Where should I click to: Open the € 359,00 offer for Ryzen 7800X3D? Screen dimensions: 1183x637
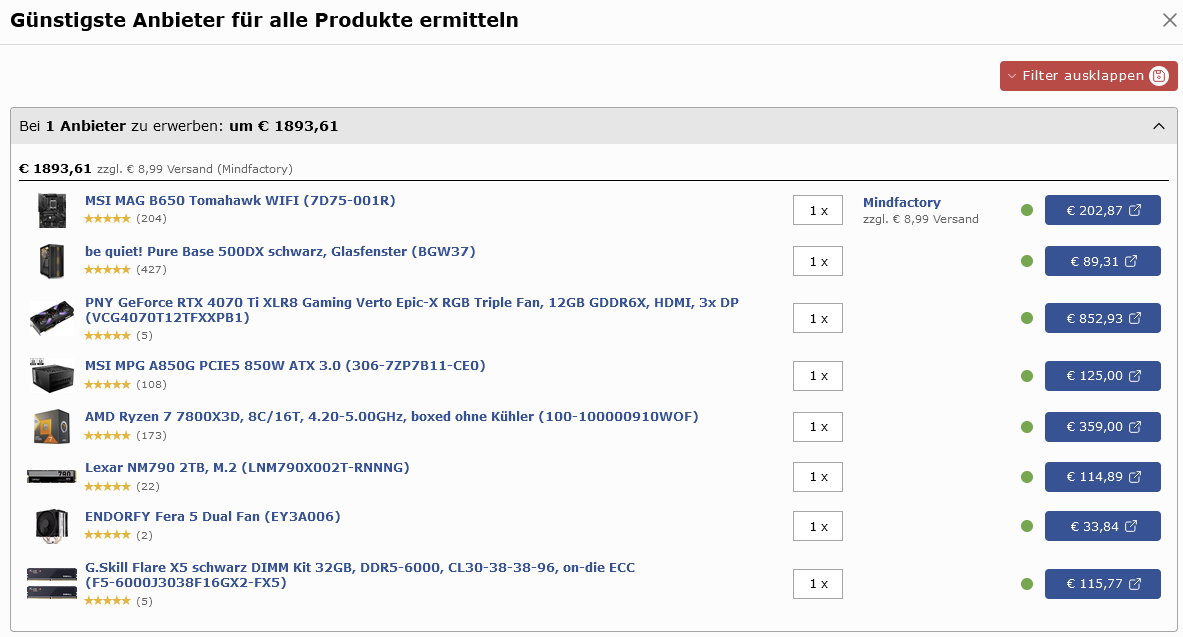click(1102, 426)
